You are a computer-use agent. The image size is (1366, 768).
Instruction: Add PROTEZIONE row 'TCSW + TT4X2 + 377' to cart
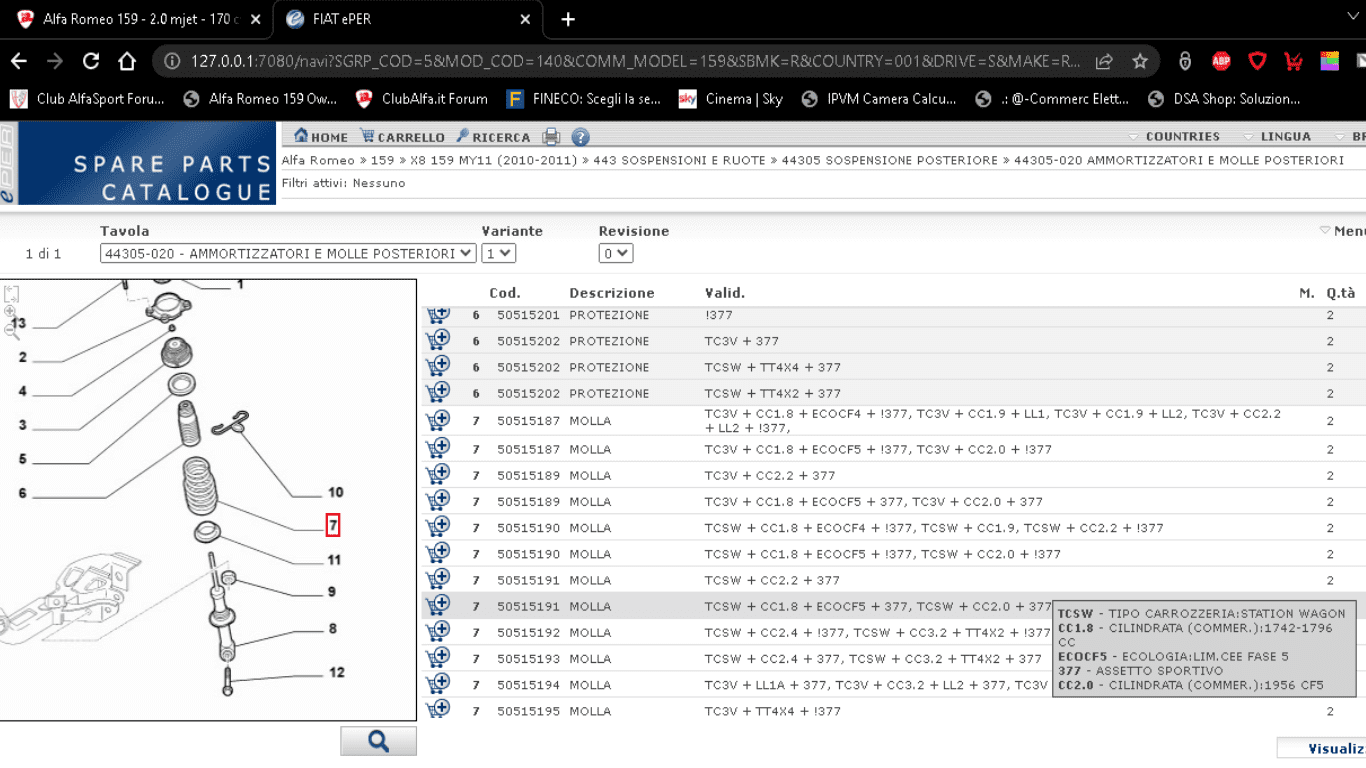point(438,392)
